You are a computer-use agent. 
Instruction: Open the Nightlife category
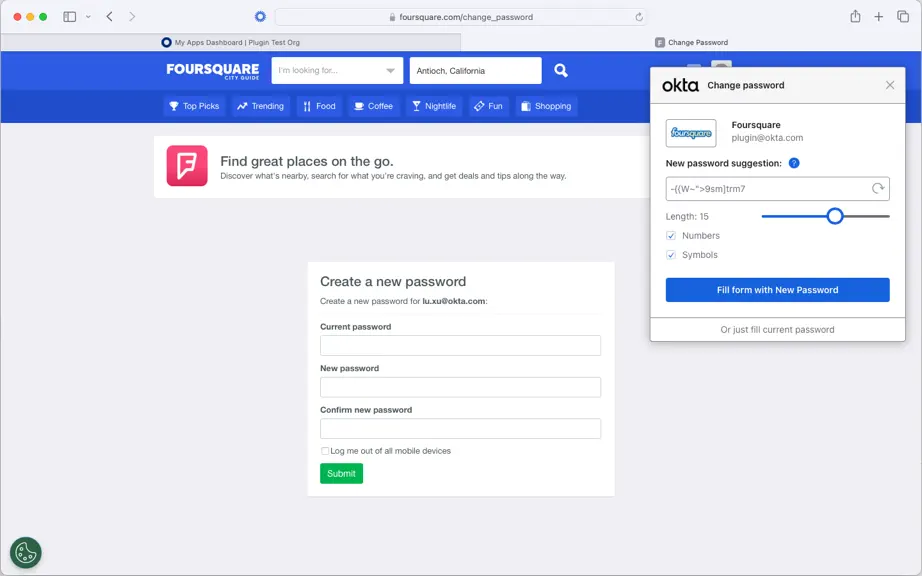(434, 106)
